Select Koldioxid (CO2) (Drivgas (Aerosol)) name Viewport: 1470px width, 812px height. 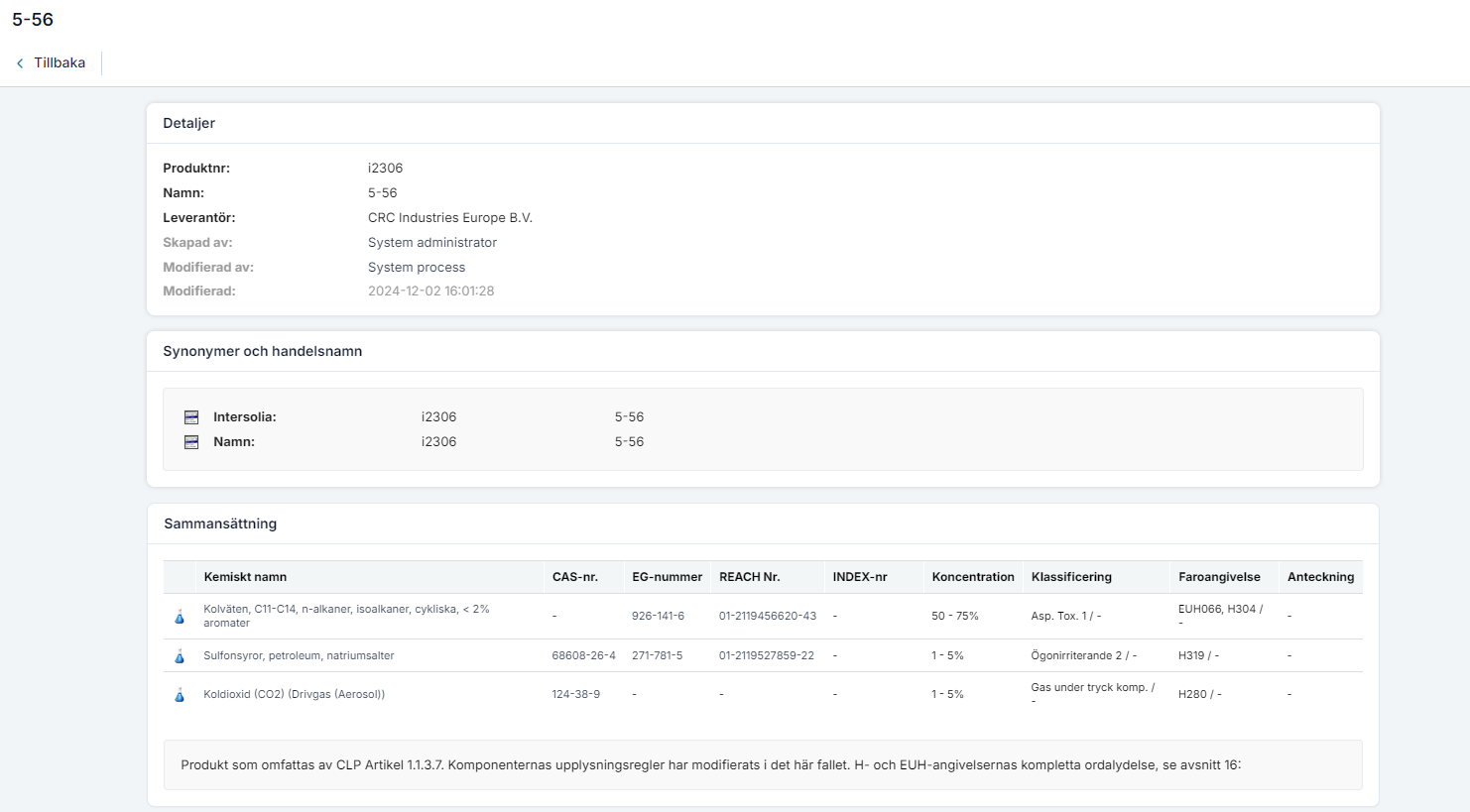[294, 694]
